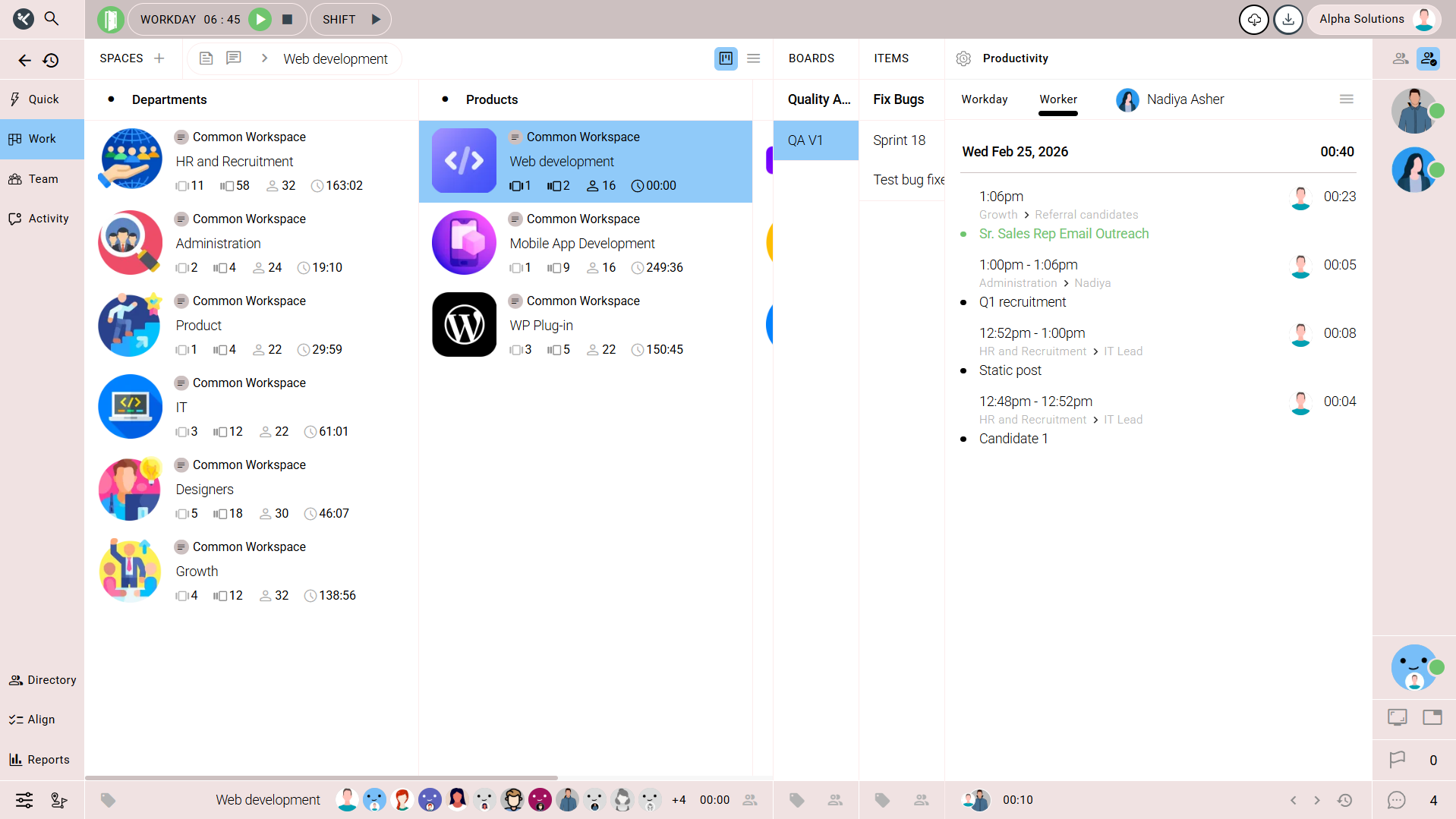
Task: Click the search magnifier icon
Action: click(x=52, y=18)
